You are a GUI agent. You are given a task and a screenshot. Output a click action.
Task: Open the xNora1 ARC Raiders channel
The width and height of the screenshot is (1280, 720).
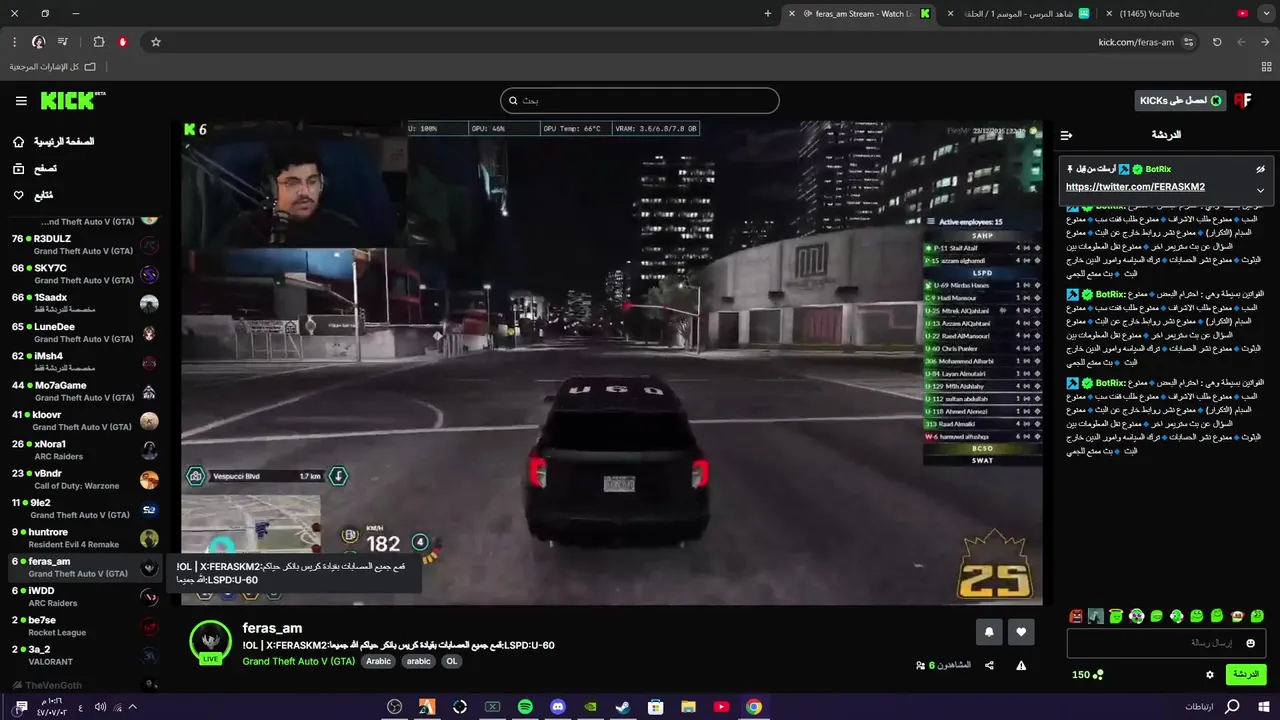tap(84, 450)
